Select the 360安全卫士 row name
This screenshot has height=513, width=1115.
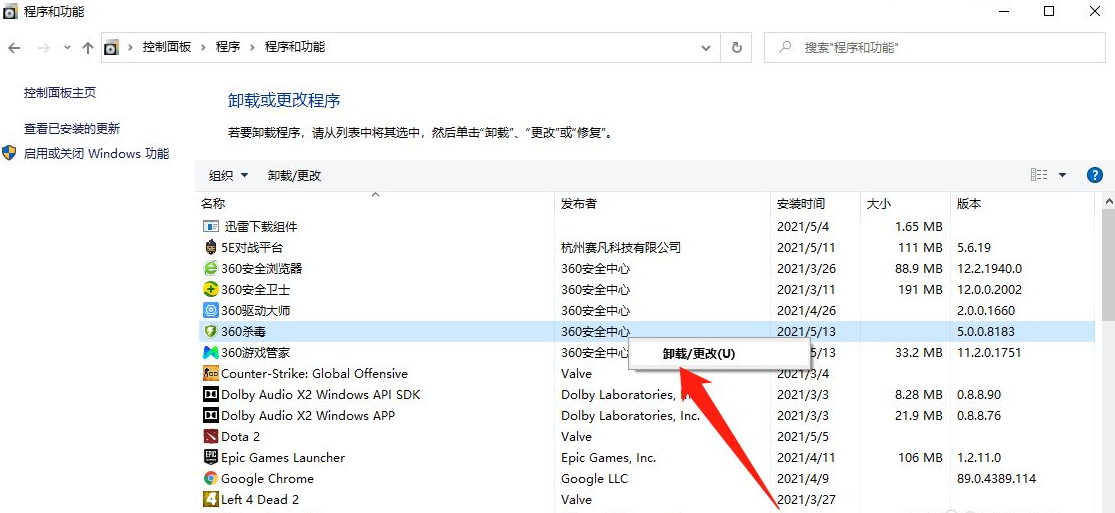coord(255,290)
